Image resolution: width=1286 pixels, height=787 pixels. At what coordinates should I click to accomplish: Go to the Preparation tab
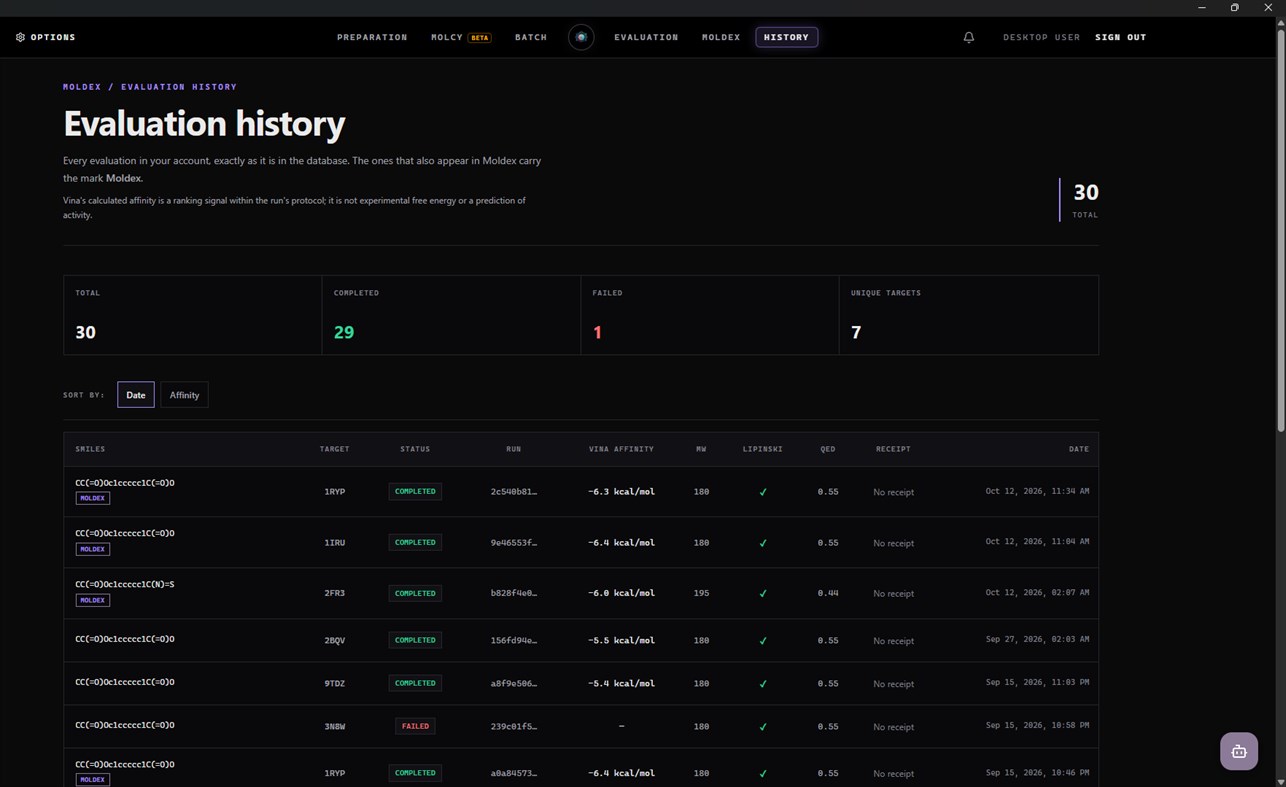(x=372, y=37)
